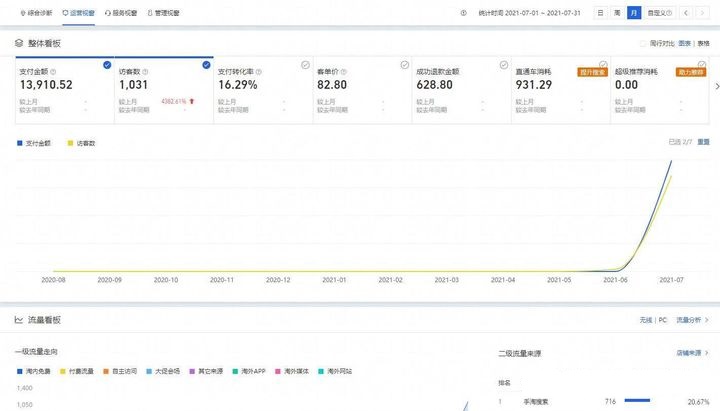Select the 月 time range button
Viewport: 720px width, 411px height.
point(634,13)
